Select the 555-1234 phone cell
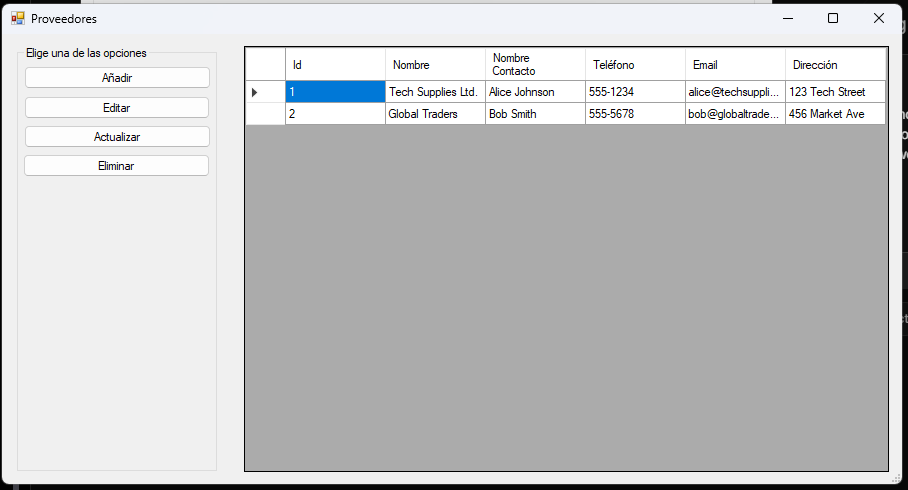The height and width of the screenshot is (490, 908). pos(635,92)
